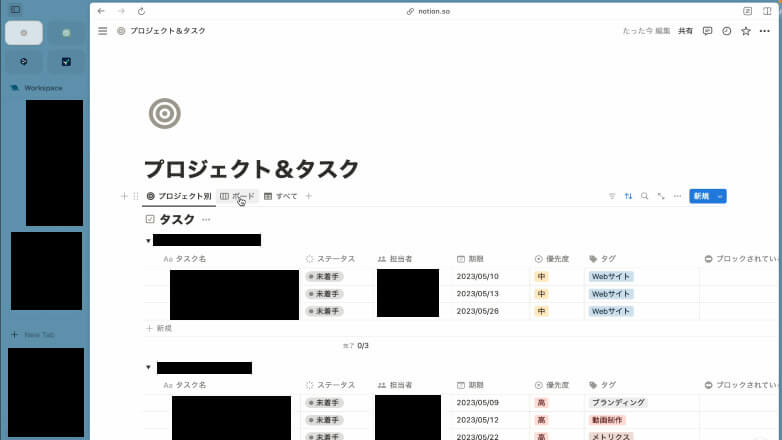Click the first group's ステータス column header
This screenshot has height=440, width=782.
[x=331, y=259]
